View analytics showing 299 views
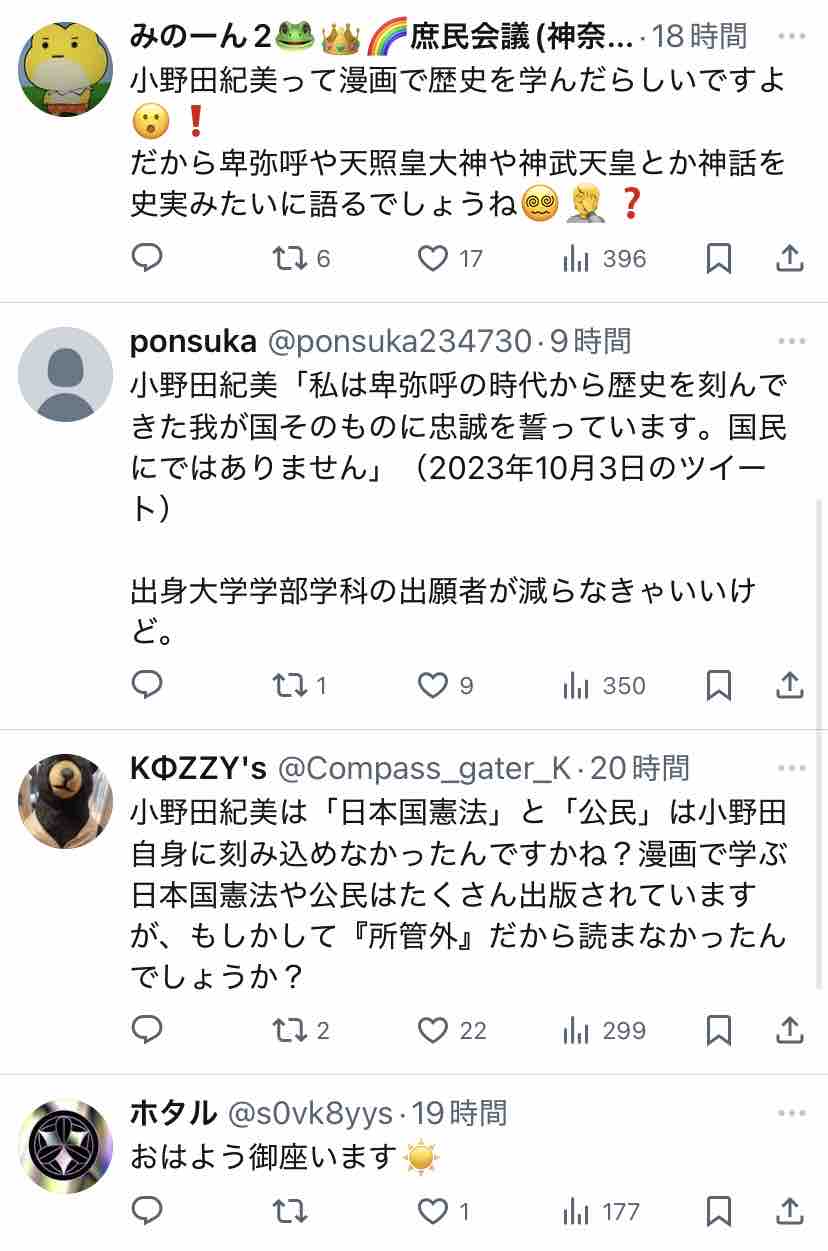 pos(577,1030)
